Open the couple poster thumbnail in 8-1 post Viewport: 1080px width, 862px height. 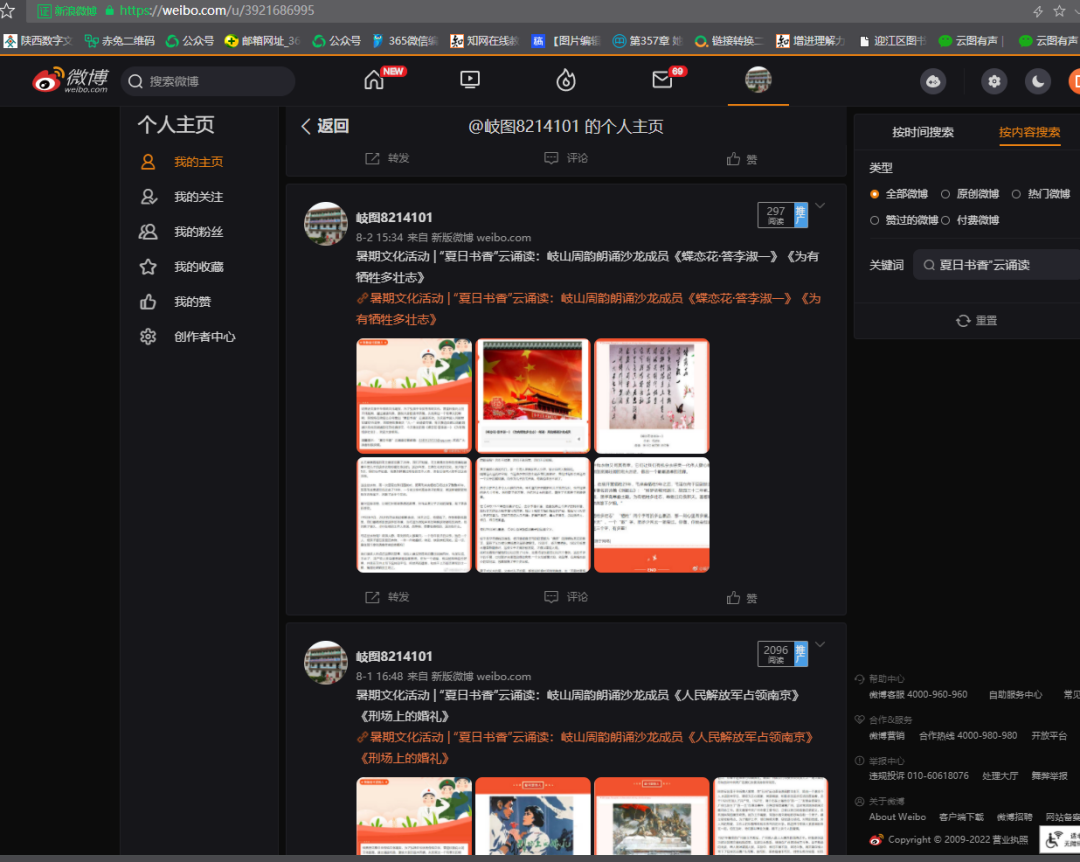click(532, 817)
